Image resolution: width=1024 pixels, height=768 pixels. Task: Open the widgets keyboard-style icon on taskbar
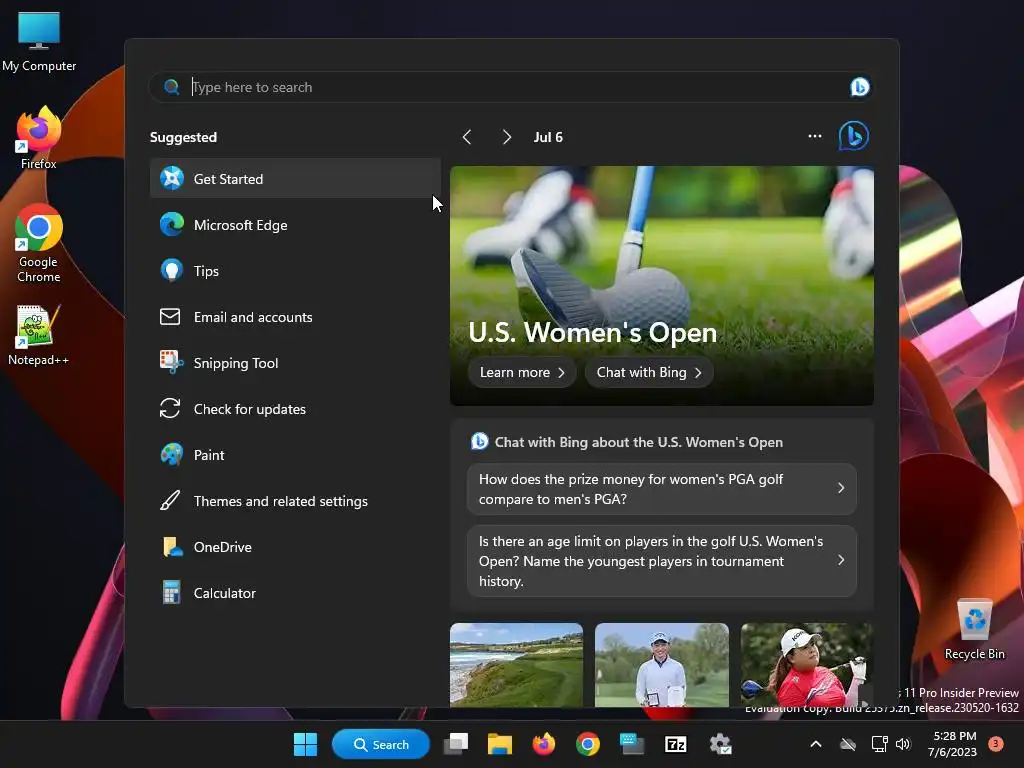(x=632, y=744)
